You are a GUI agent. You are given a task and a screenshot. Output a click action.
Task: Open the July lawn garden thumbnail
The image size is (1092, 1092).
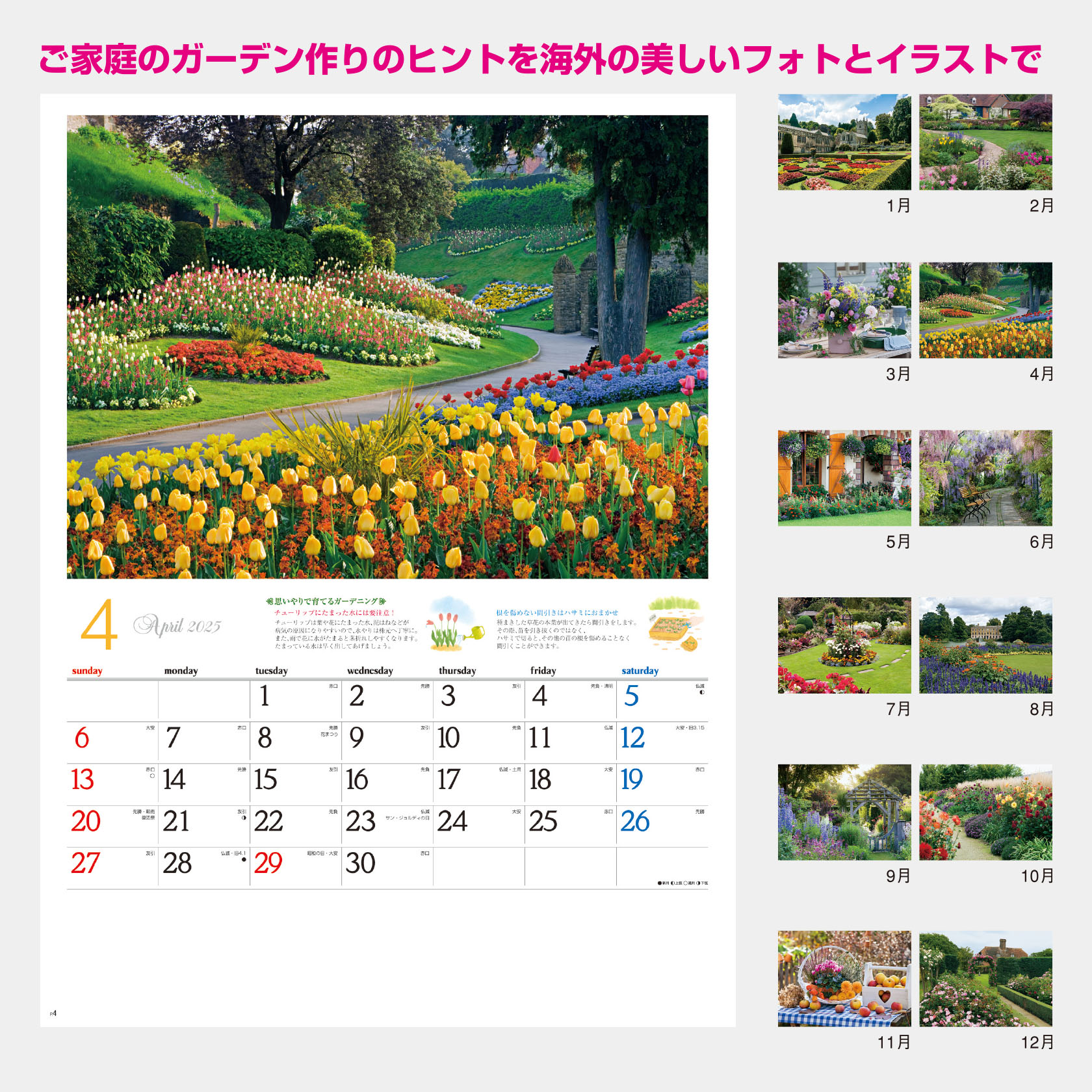[844, 645]
